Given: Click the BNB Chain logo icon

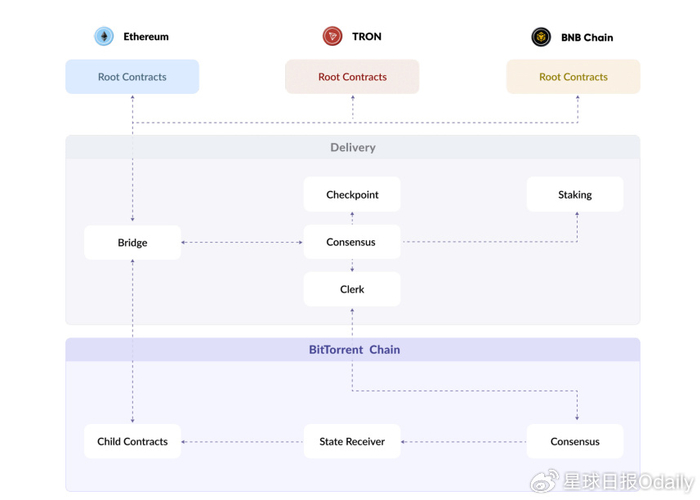Looking at the screenshot, I should [x=541, y=37].
